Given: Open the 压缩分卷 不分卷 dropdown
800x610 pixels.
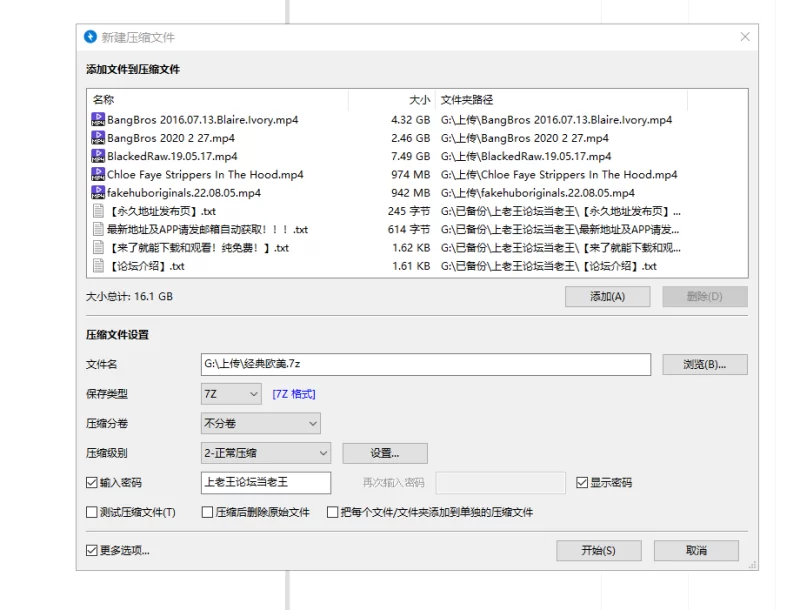Looking at the screenshot, I should click(x=261, y=423).
